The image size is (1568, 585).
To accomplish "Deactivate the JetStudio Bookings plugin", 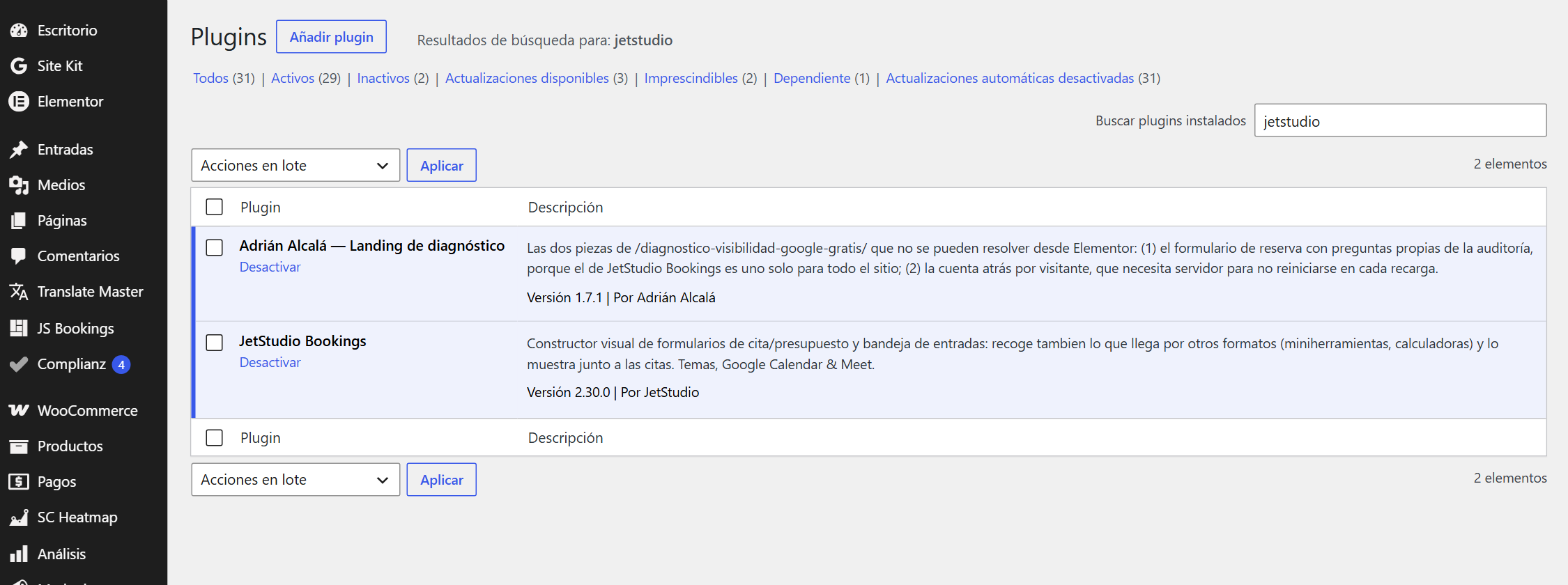I will click(x=270, y=362).
